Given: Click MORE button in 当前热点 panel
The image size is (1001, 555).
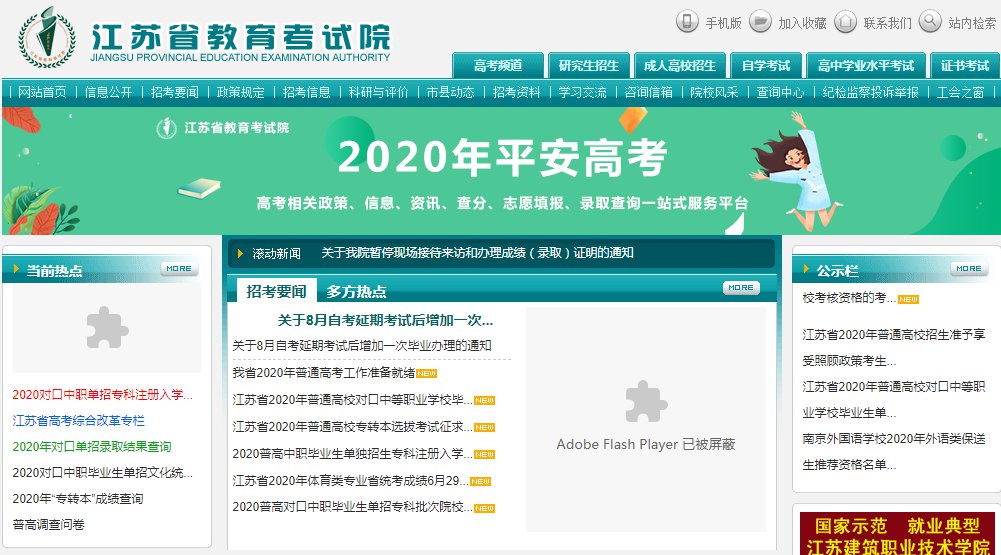Looking at the screenshot, I should [x=179, y=269].
